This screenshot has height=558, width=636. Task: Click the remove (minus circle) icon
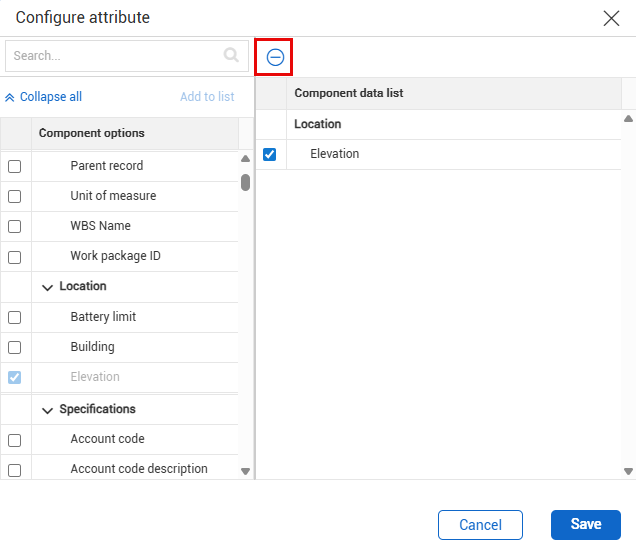(x=275, y=58)
